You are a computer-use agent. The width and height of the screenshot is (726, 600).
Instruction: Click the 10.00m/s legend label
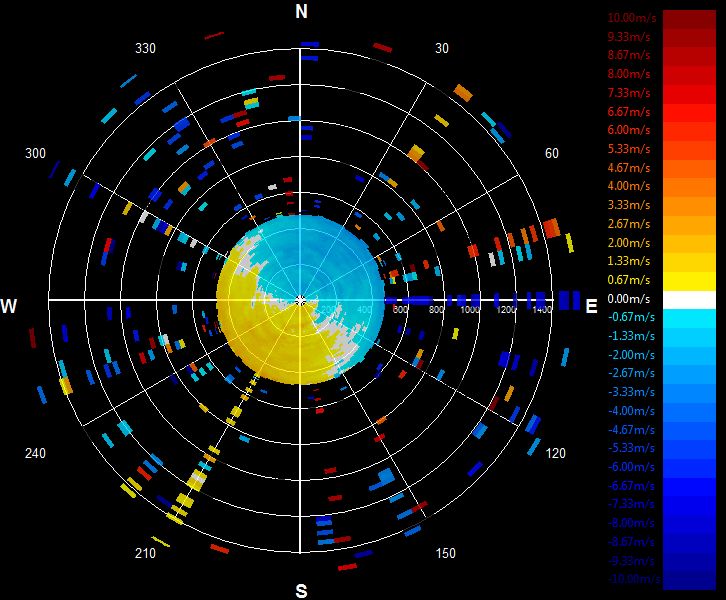(632, 18)
